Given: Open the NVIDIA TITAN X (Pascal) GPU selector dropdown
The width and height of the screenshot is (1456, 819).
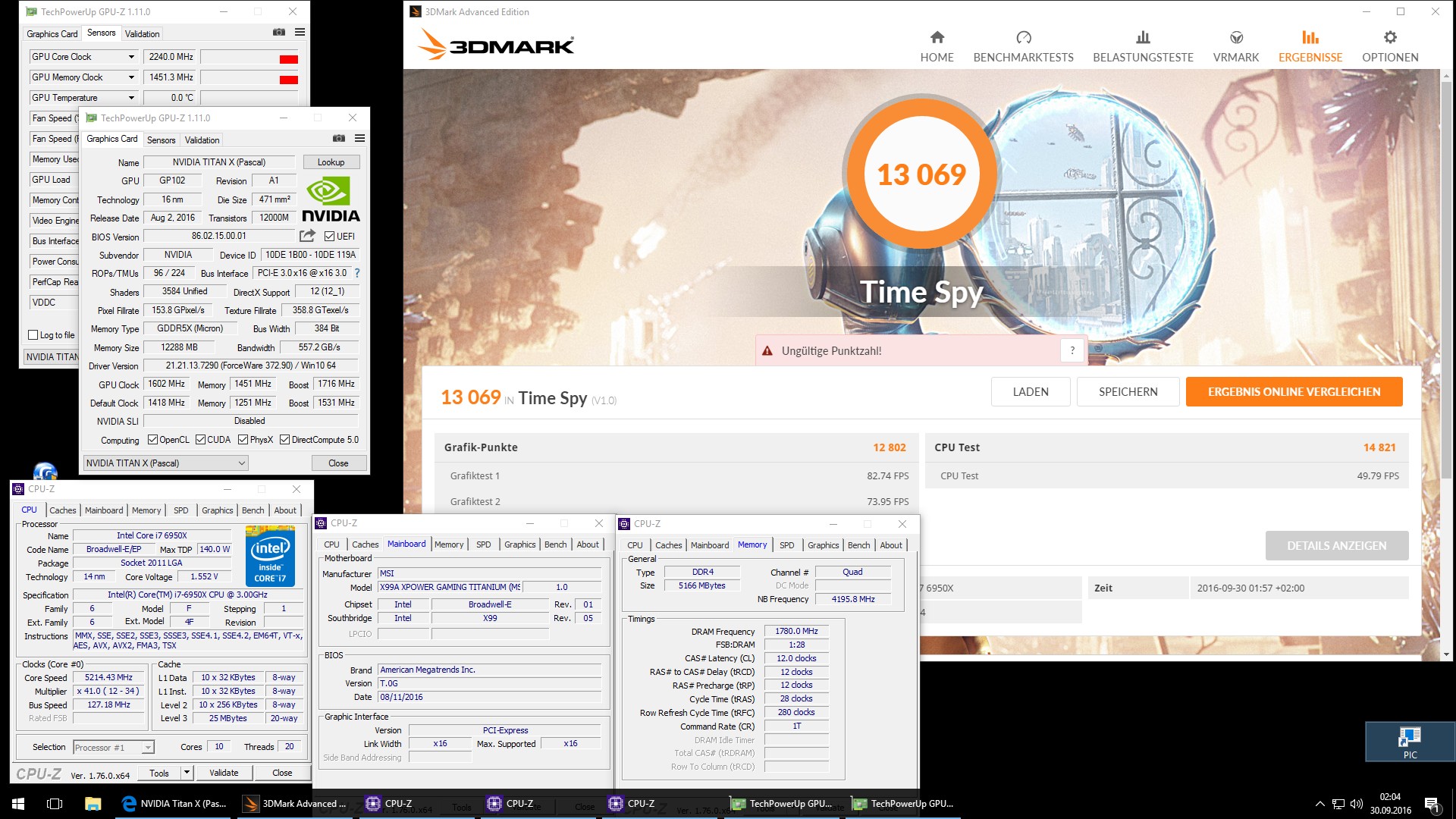Looking at the screenshot, I should 165,463.
